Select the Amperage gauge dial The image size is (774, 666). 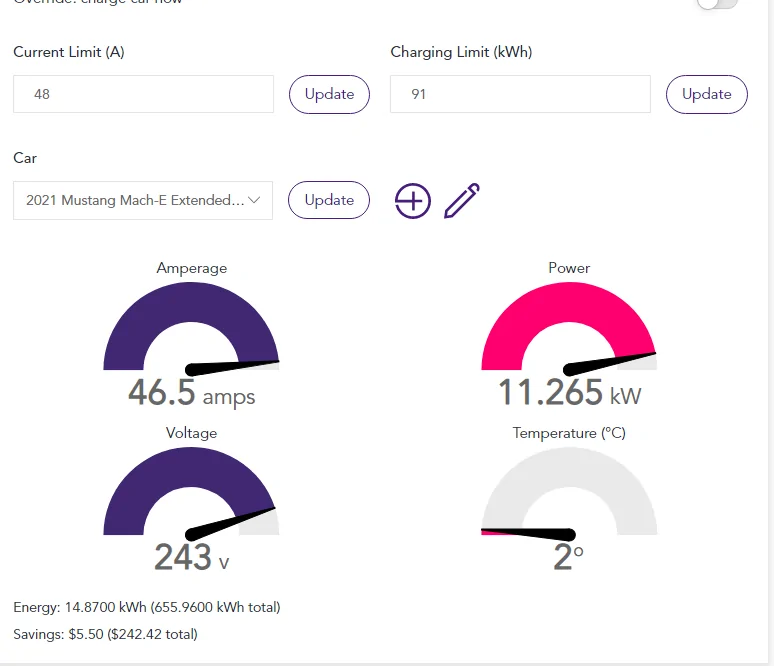click(x=191, y=328)
